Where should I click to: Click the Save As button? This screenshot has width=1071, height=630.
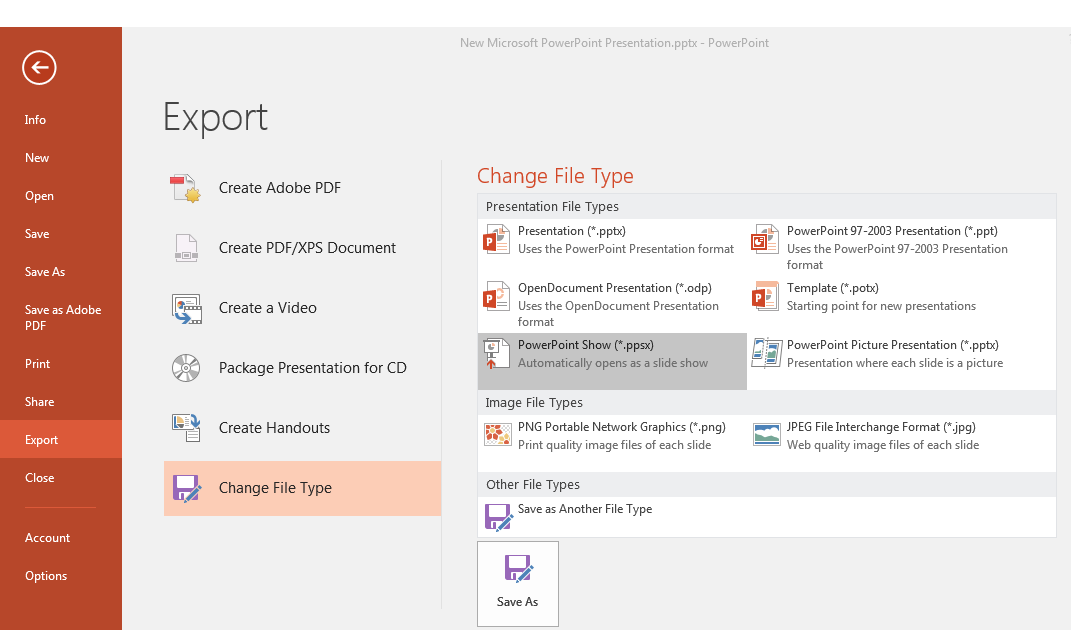tap(518, 584)
